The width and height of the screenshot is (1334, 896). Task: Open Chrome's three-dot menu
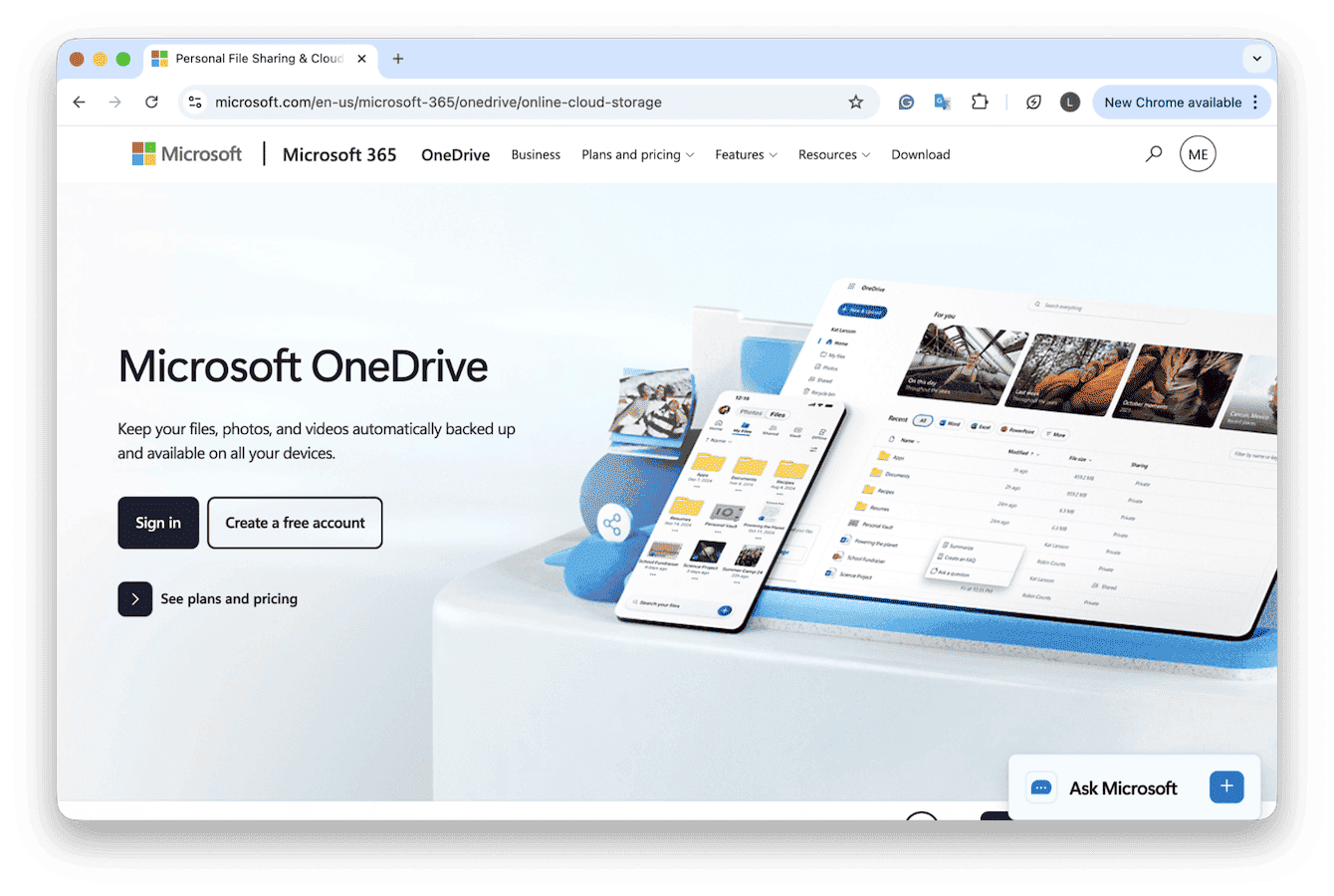click(1255, 102)
